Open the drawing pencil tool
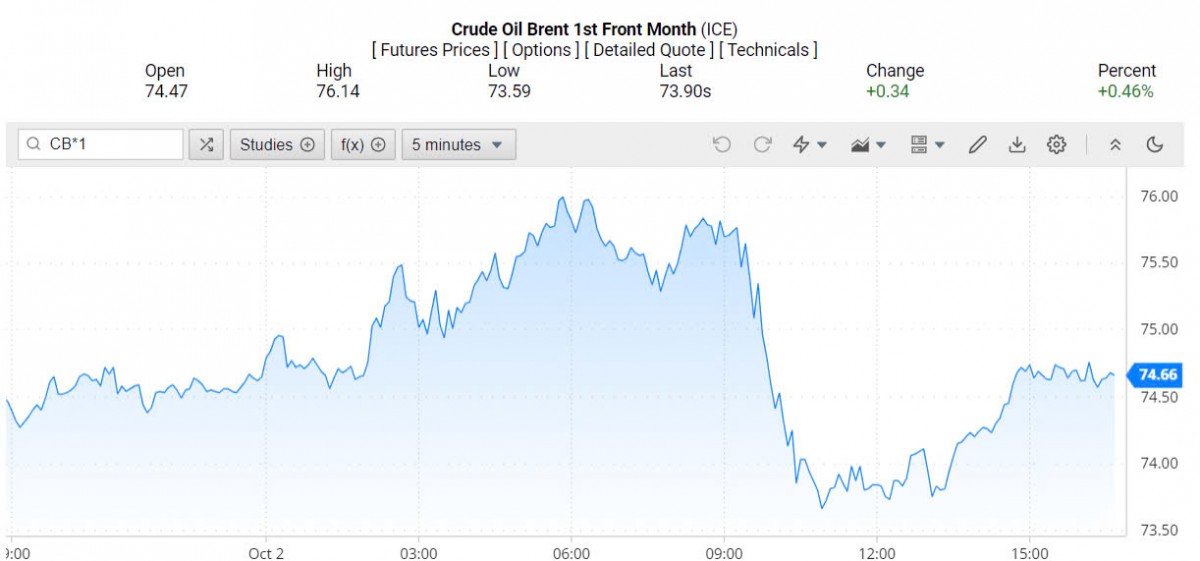Screen dimensions: 1200x561 pos(978,145)
